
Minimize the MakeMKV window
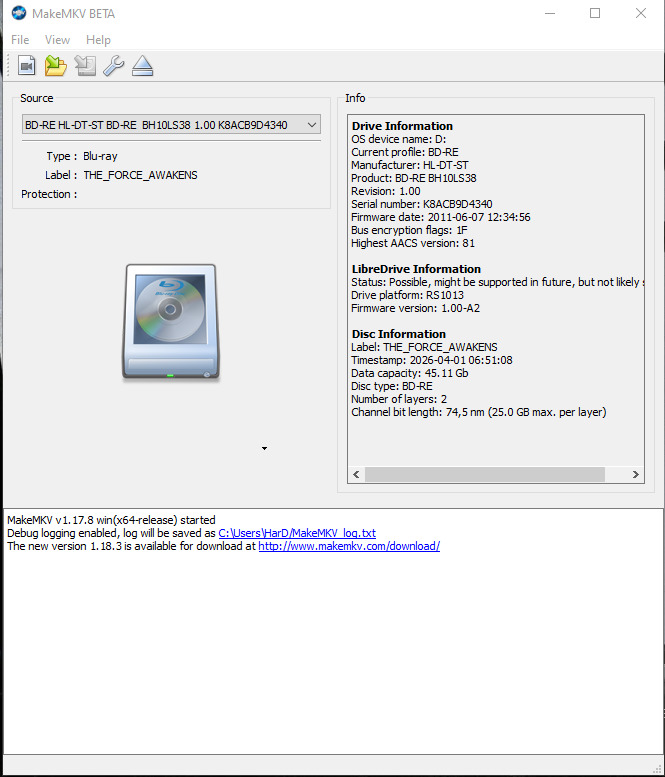pyautogui.click(x=550, y=13)
